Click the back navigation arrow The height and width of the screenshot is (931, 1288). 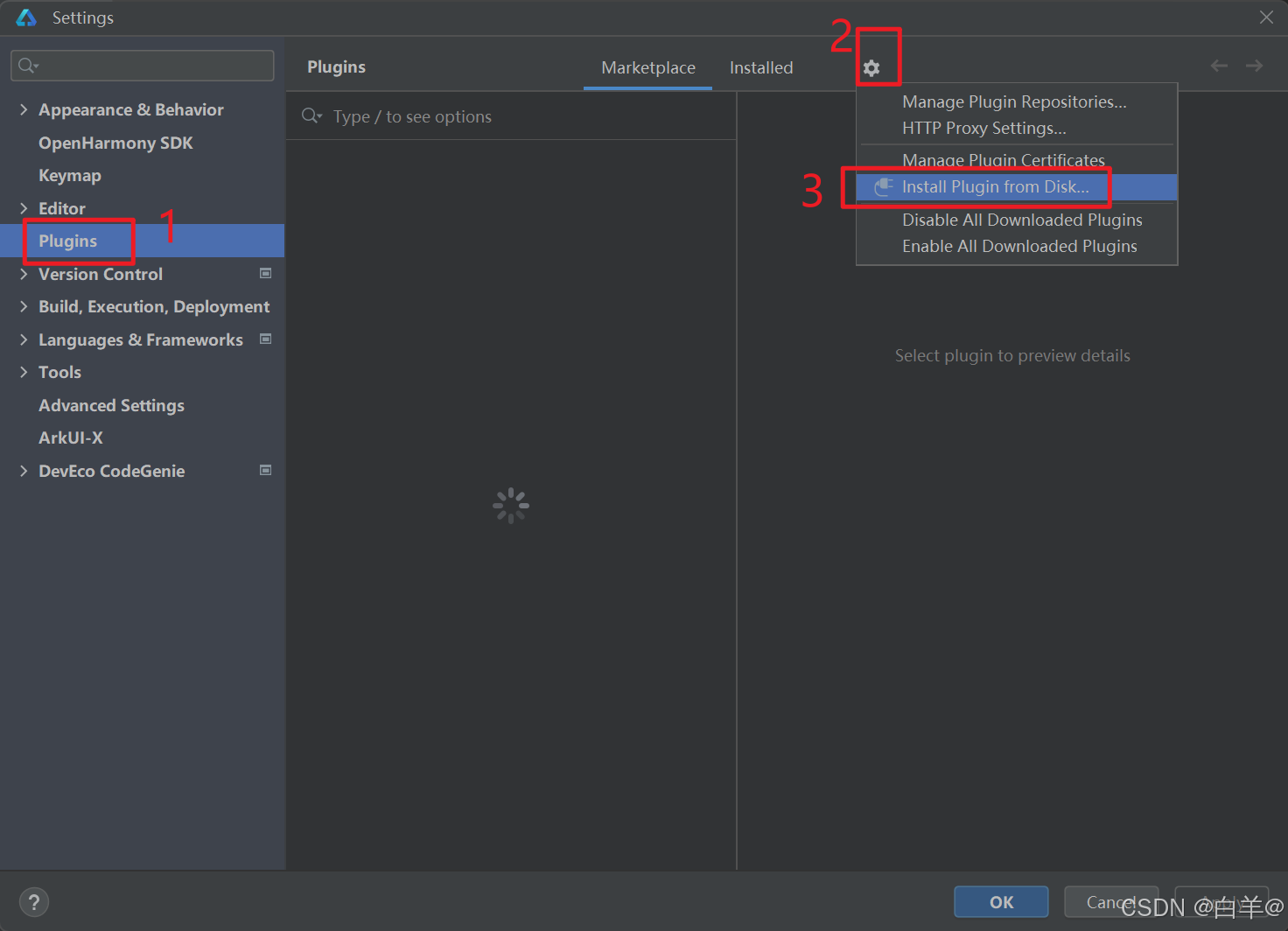[x=1218, y=65]
